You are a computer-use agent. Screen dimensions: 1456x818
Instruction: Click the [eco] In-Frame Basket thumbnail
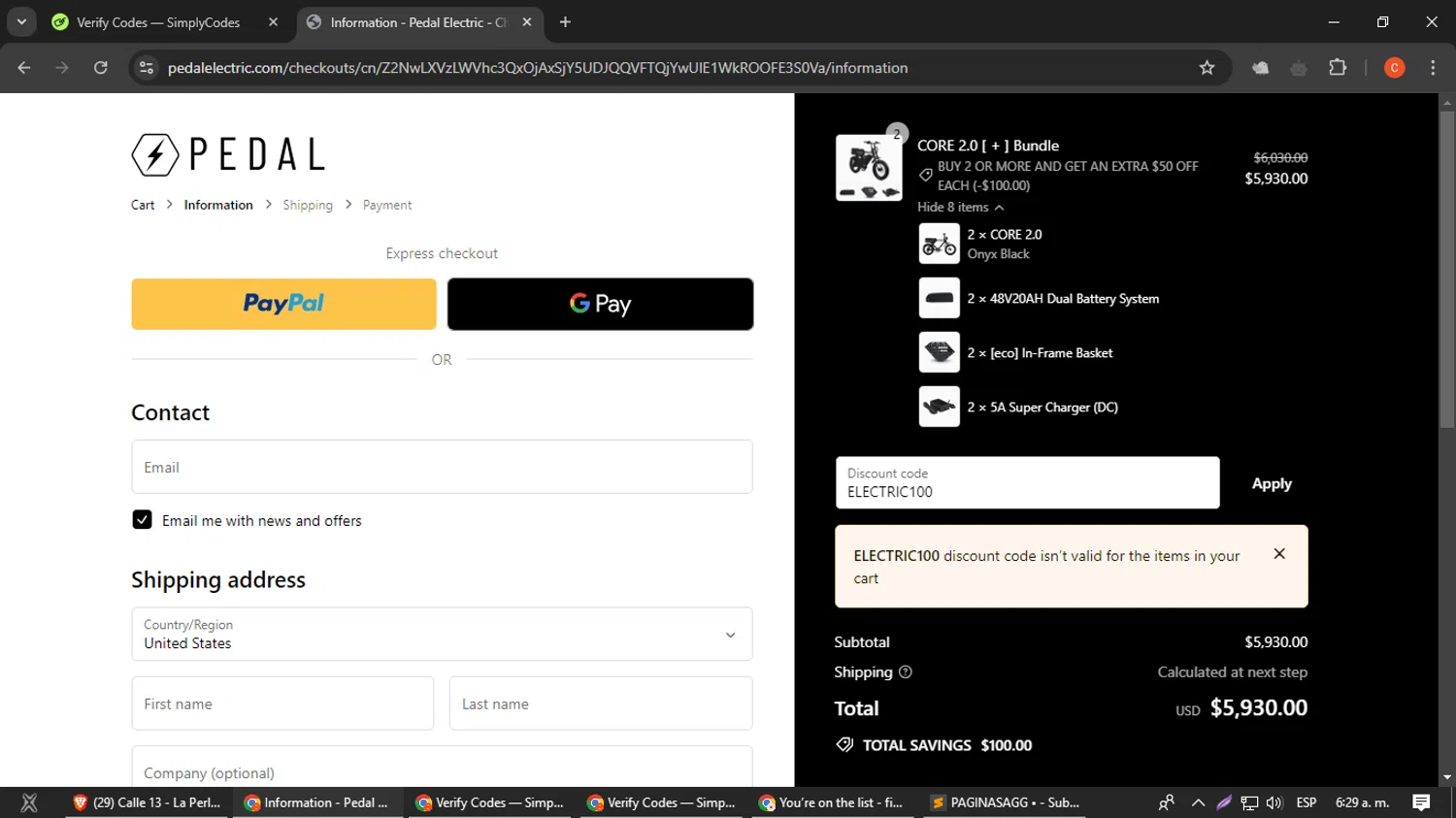940,352
